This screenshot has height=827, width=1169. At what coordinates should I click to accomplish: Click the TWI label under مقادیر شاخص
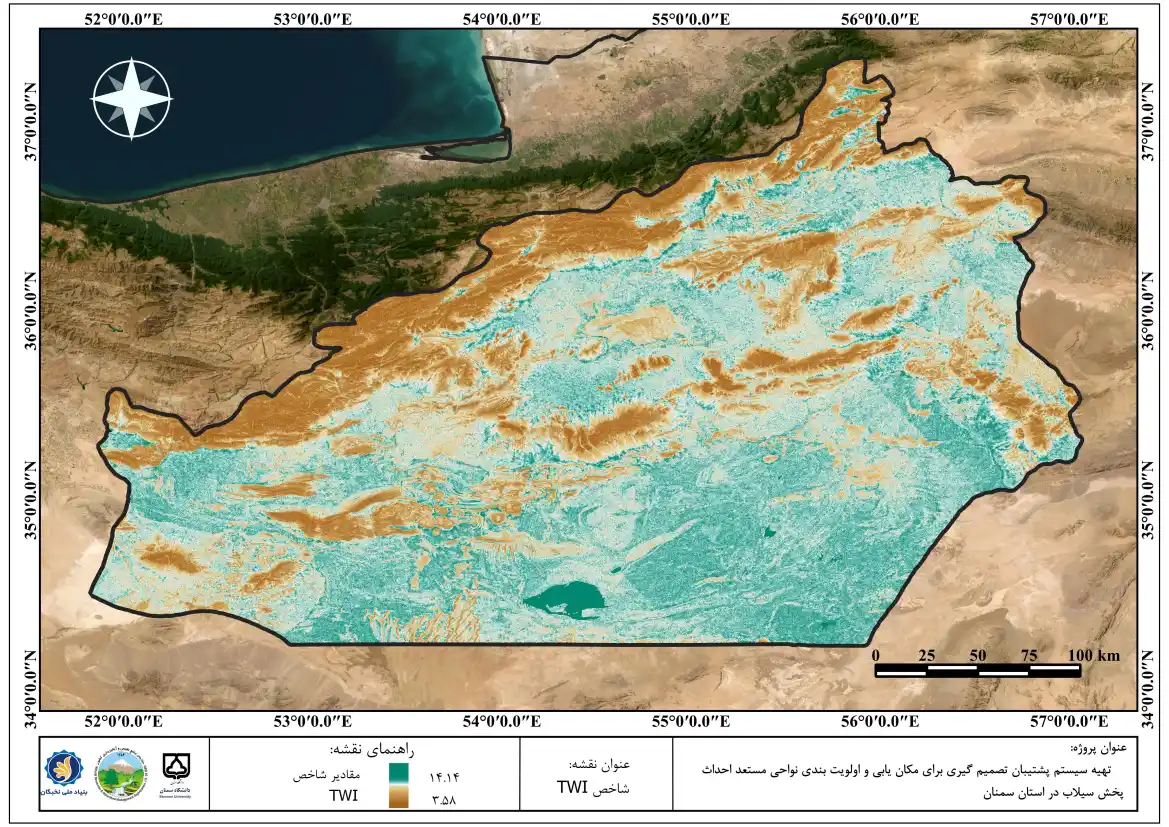coord(344,796)
